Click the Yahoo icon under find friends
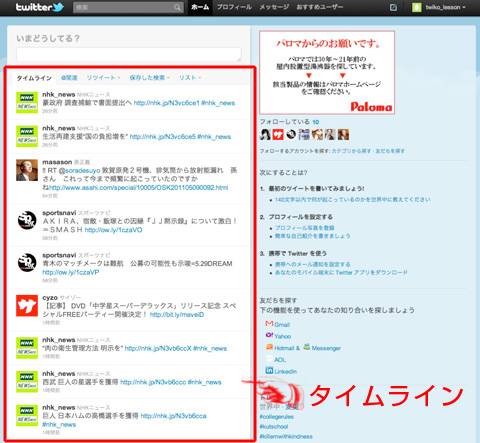The height and width of the screenshot is (443, 480). (x=269, y=335)
